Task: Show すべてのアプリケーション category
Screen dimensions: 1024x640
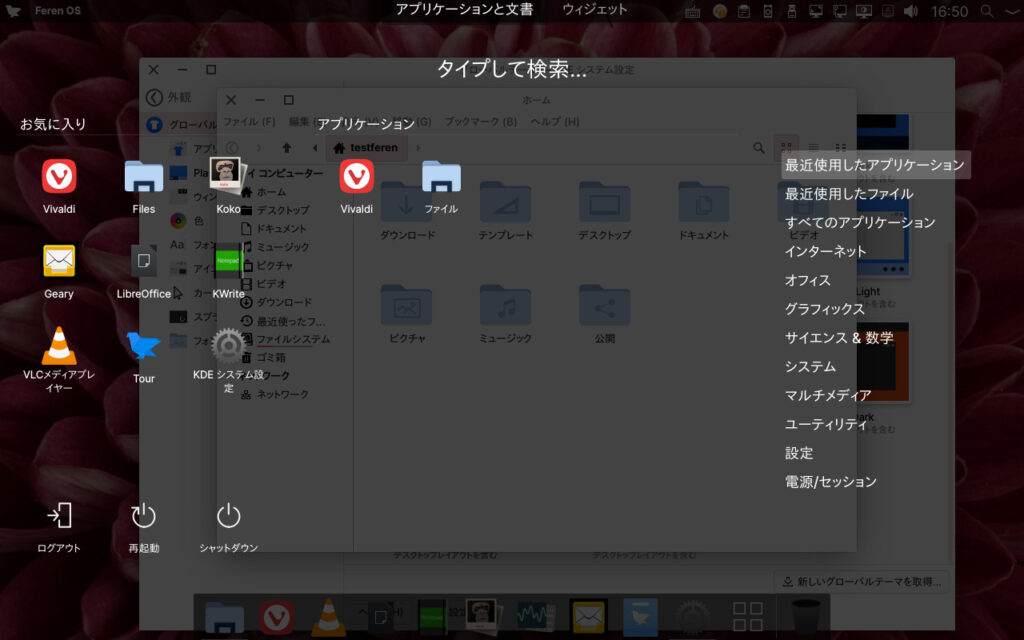Action: (860, 223)
